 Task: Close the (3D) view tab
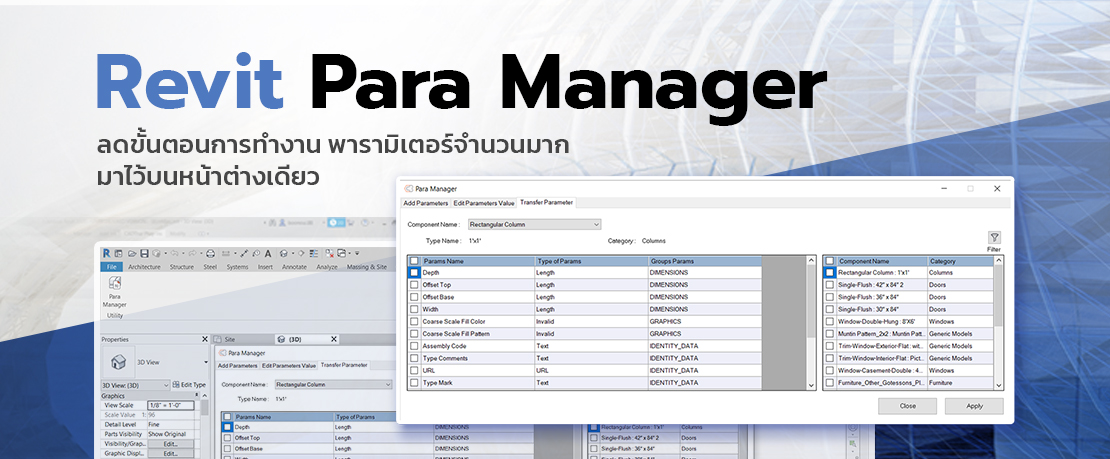point(333,339)
